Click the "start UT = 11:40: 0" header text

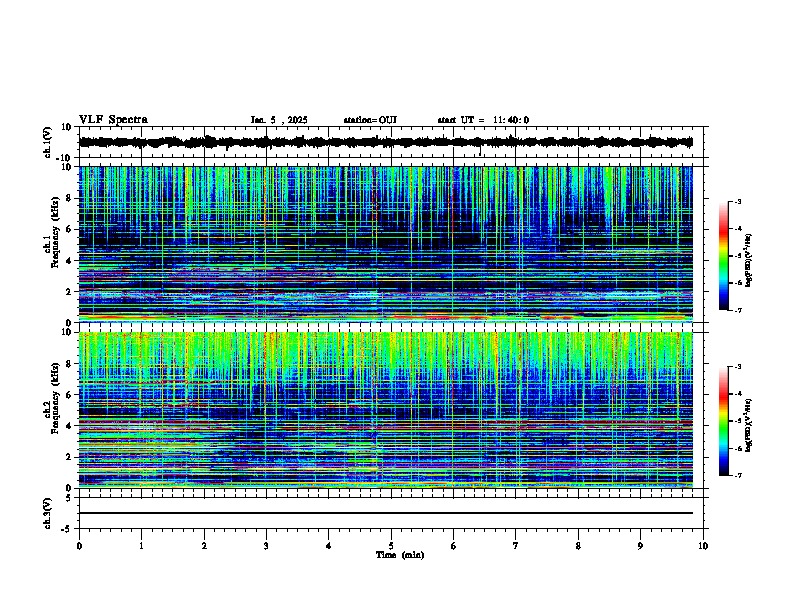[x=483, y=120]
